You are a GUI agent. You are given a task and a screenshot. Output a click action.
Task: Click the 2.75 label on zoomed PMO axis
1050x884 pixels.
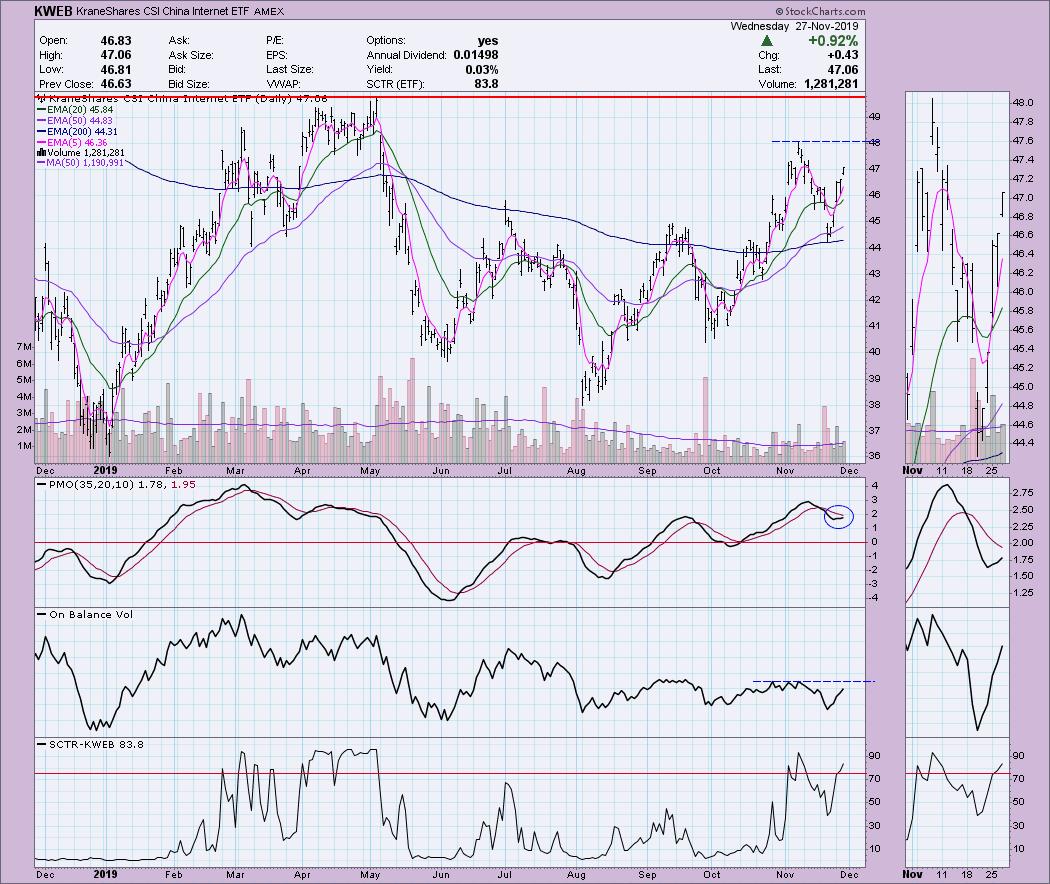(1023, 492)
